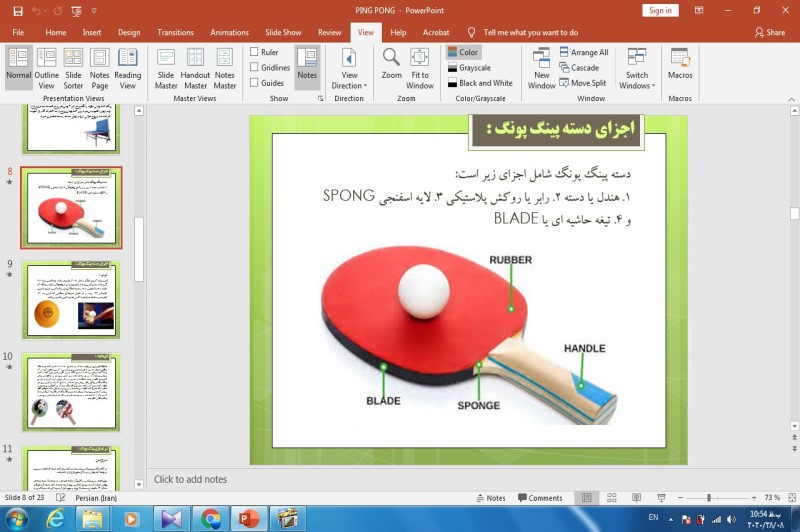Viewport: 800px width, 532px height.
Task: Open the Slide Master view
Action: pos(166,68)
